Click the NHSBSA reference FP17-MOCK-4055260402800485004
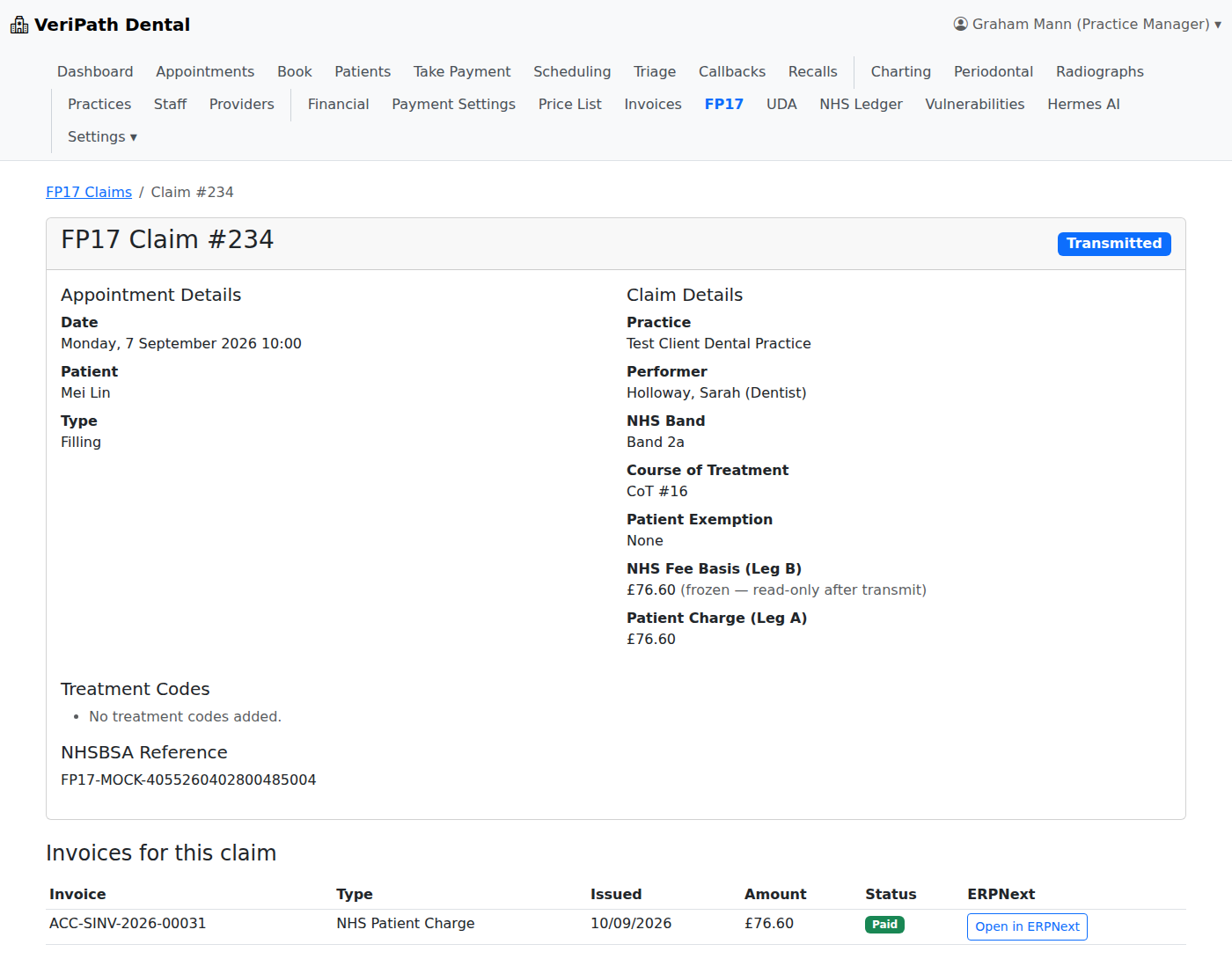Screen dimensions: 1232x959 point(188,780)
